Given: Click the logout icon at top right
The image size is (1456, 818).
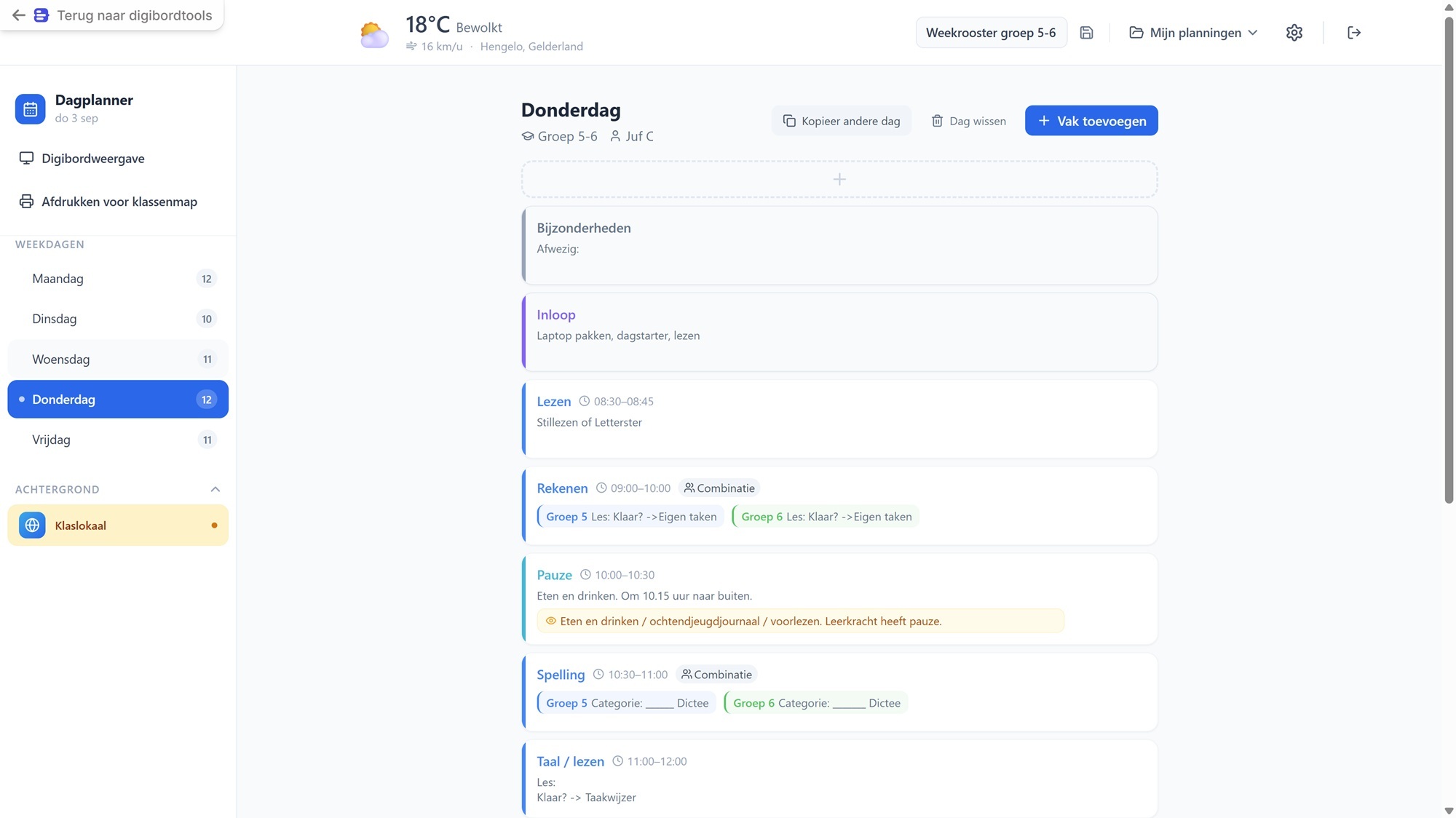Looking at the screenshot, I should pyautogui.click(x=1353, y=33).
